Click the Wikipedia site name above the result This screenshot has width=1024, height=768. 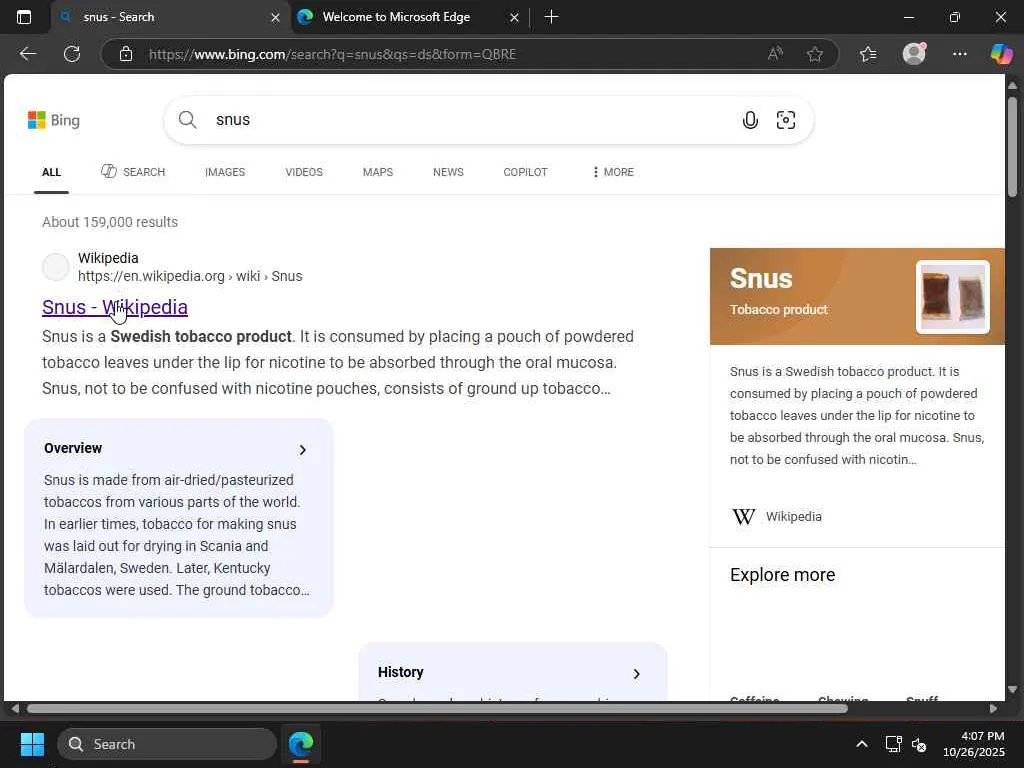tap(108, 258)
